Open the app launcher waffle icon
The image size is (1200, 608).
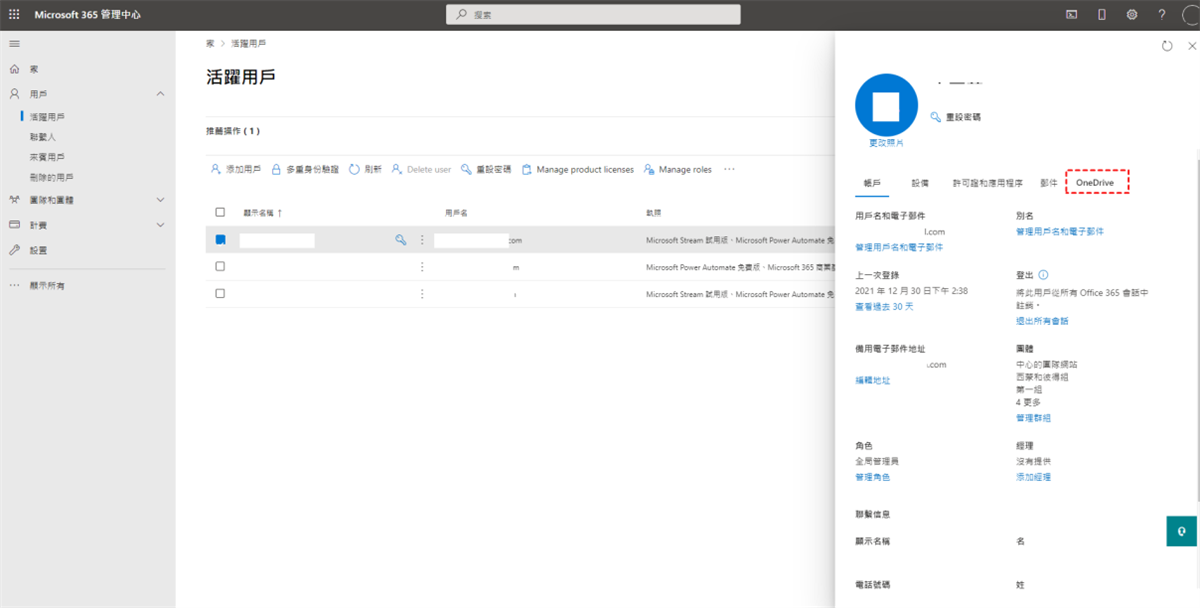point(14,15)
